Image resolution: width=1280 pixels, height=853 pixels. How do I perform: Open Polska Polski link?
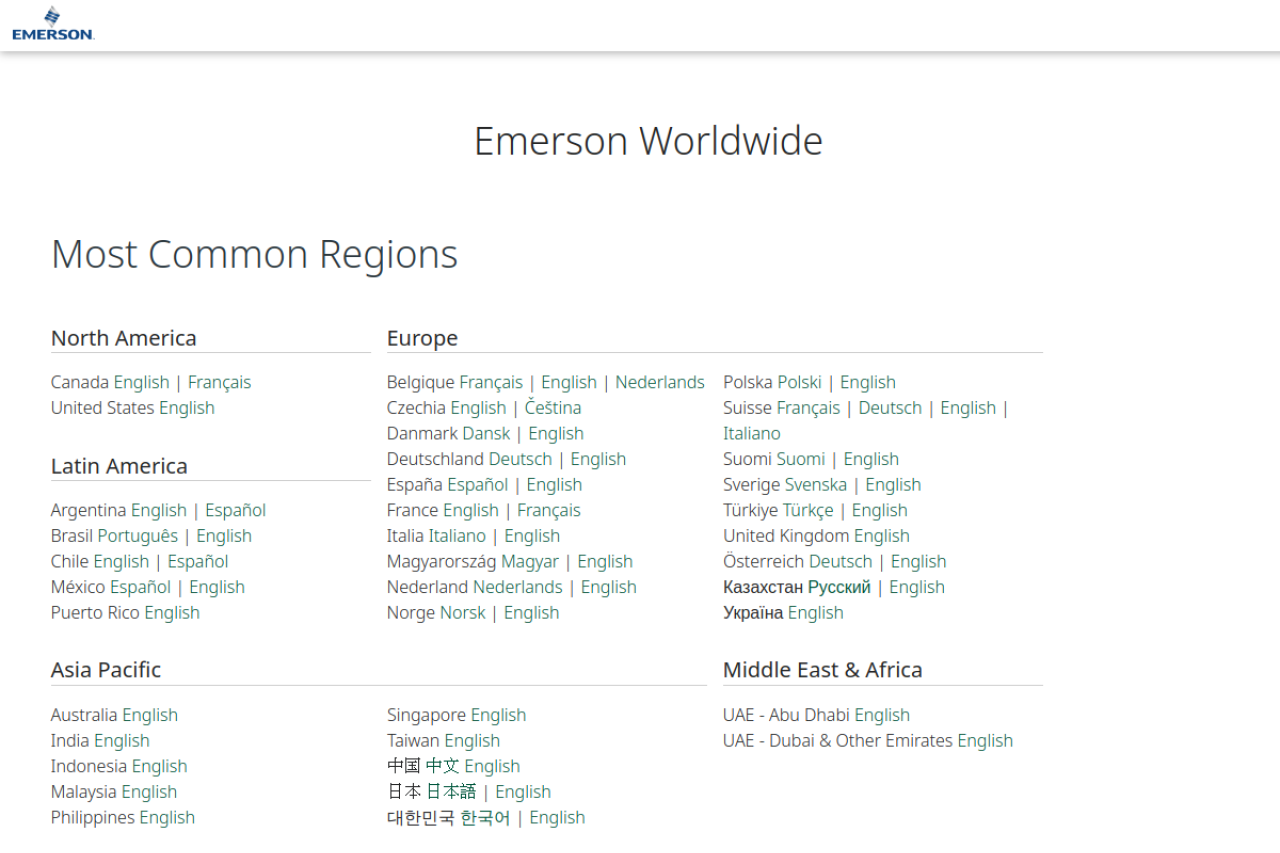[x=800, y=382]
